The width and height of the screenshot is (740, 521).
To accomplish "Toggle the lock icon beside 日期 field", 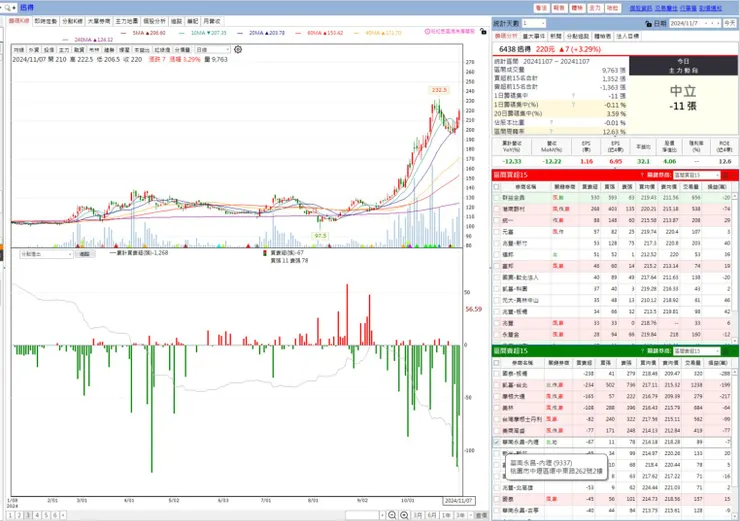I will pyautogui.click(x=648, y=24).
